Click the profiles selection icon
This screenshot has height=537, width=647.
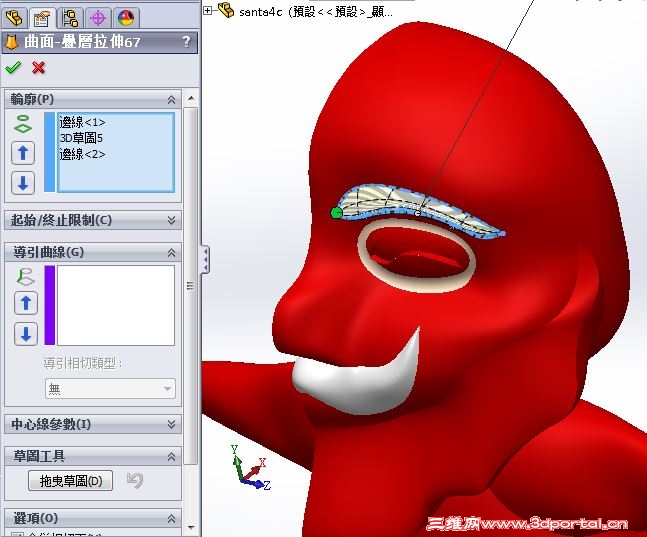tap(23, 124)
